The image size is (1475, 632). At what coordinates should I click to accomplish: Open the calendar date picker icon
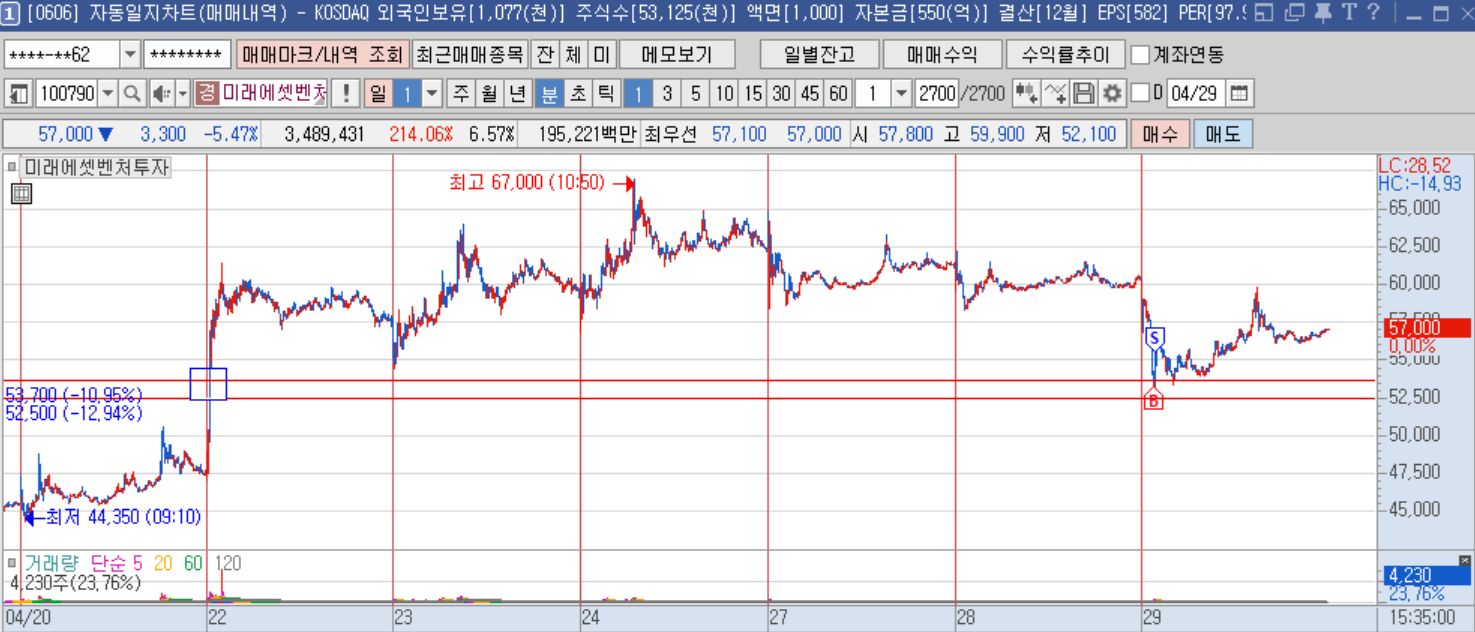coord(1239,94)
